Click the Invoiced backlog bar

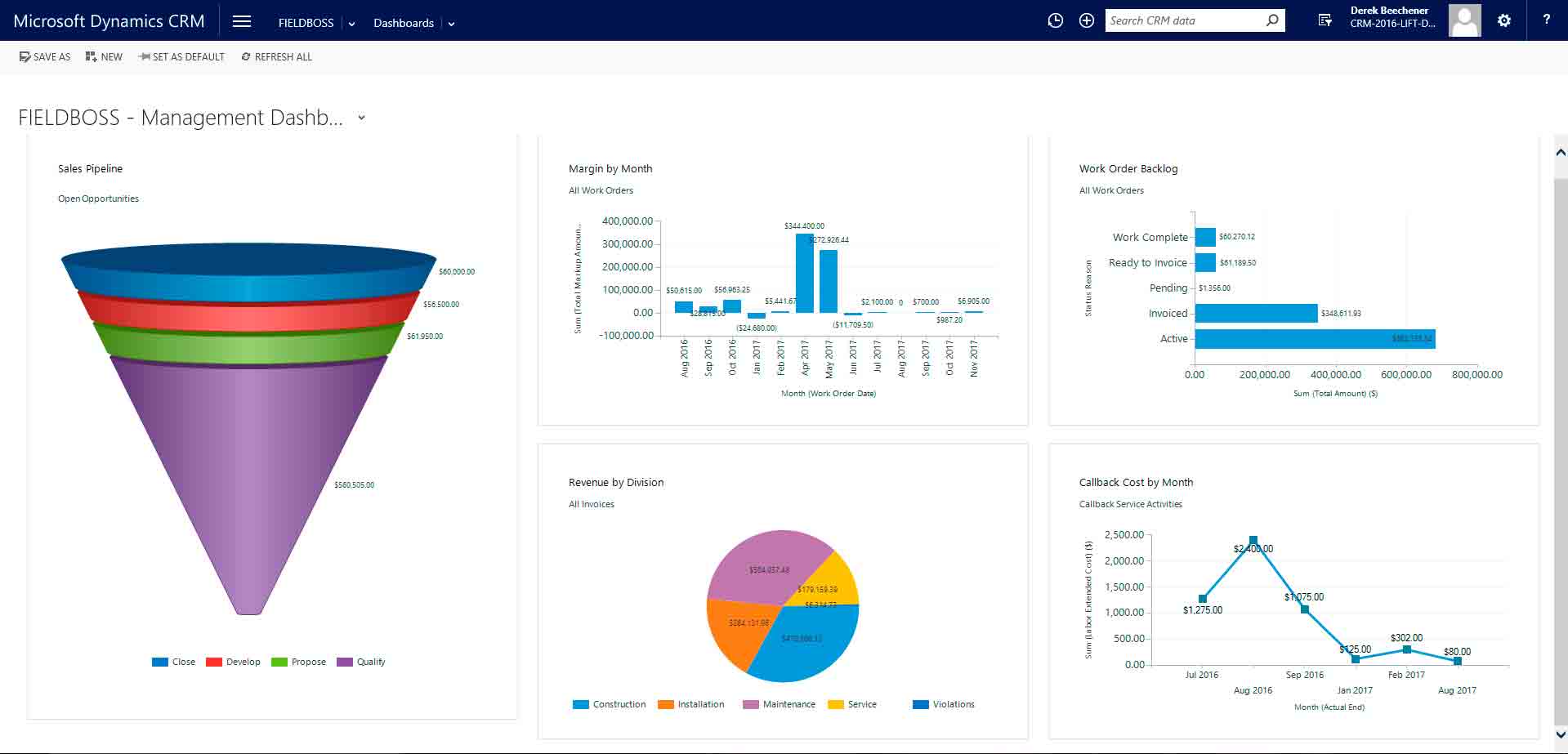1256,313
